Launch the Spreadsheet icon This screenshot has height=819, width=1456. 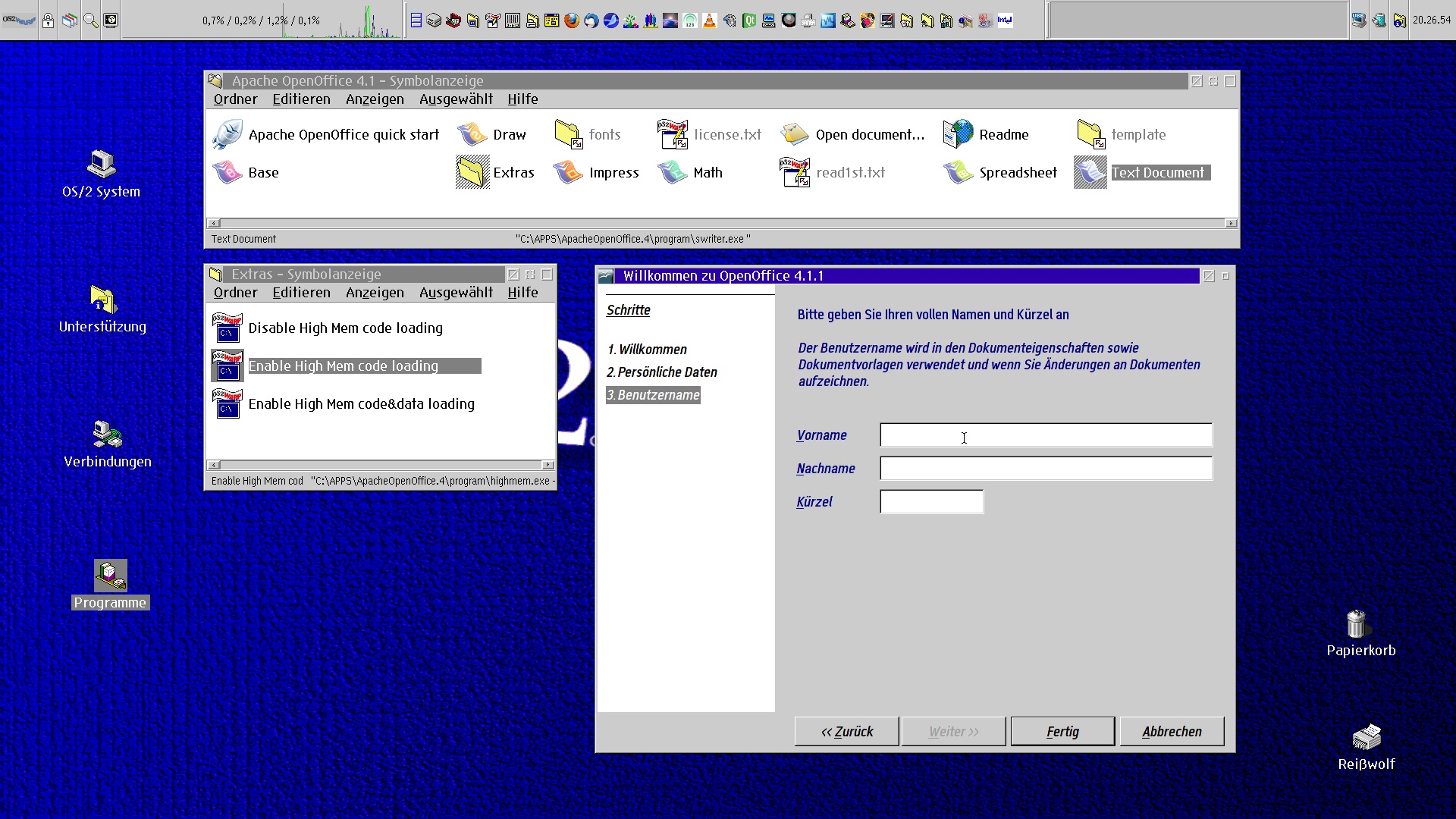958,172
